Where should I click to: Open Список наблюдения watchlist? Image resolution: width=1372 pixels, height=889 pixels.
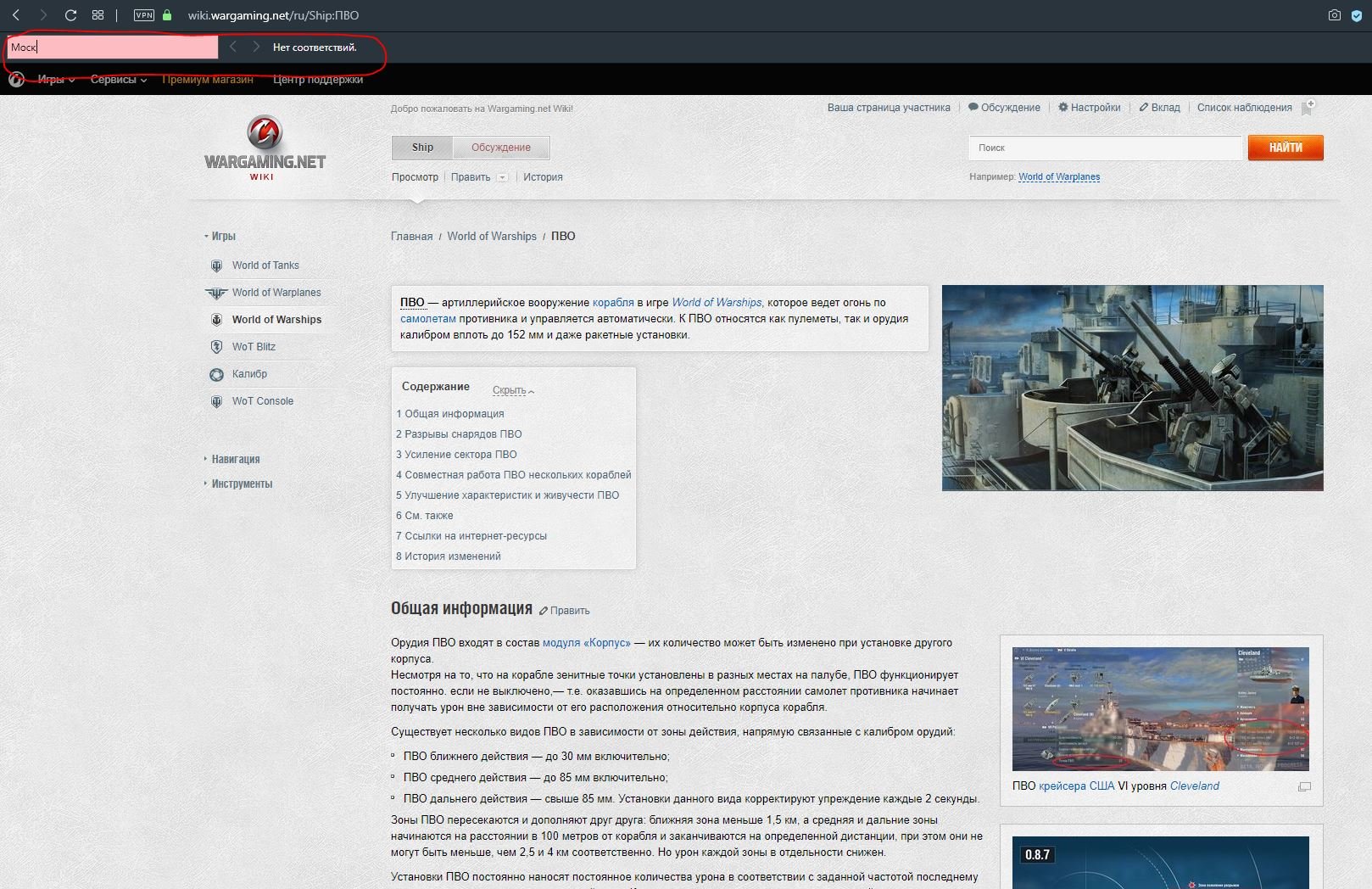[x=1244, y=108]
